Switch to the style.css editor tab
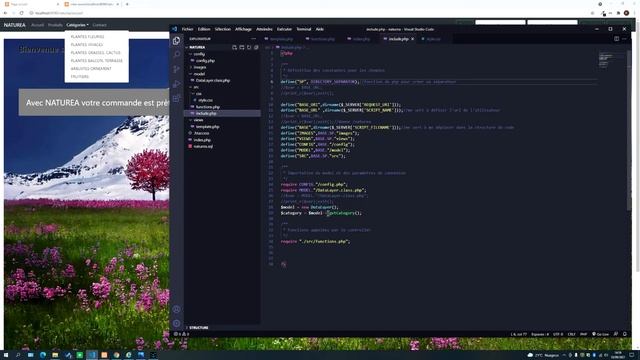Image resolution: width=640 pixels, height=360 pixels. pyautogui.click(x=432, y=39)
